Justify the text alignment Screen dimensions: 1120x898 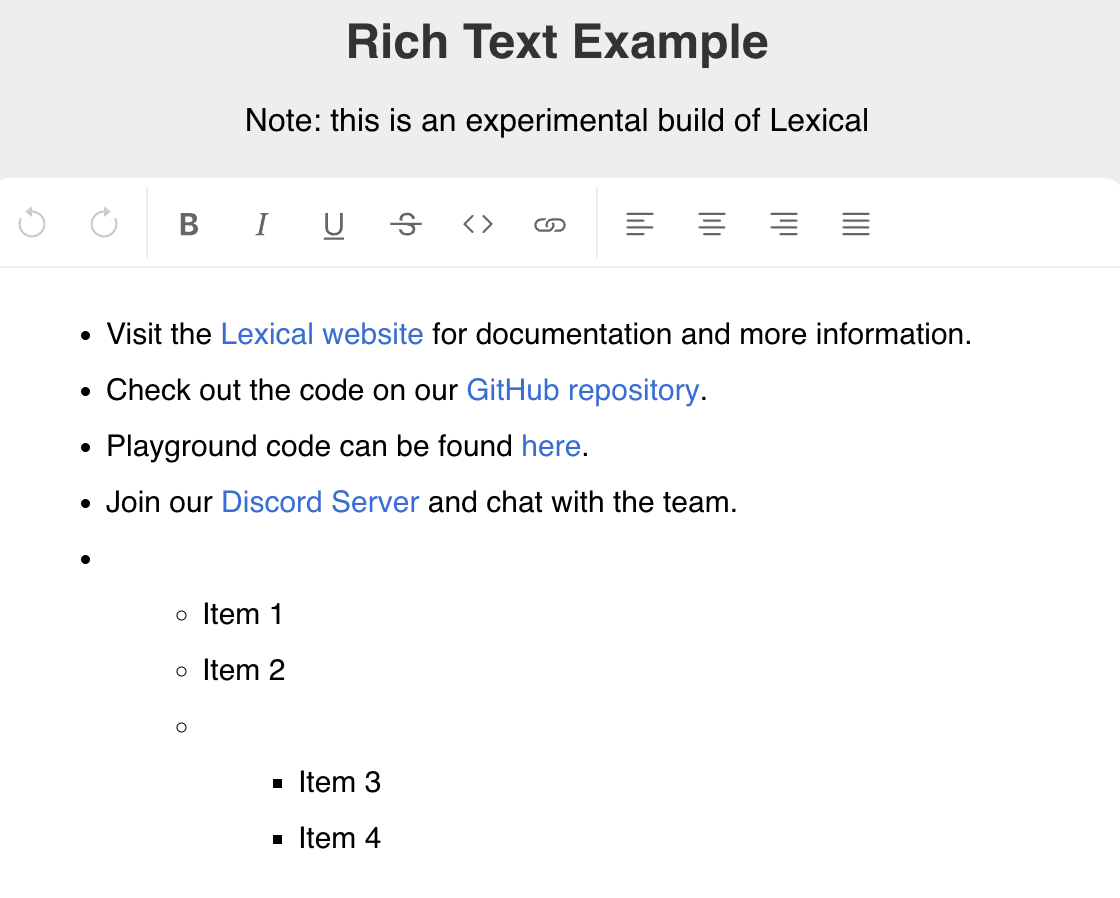click(856, 224)
